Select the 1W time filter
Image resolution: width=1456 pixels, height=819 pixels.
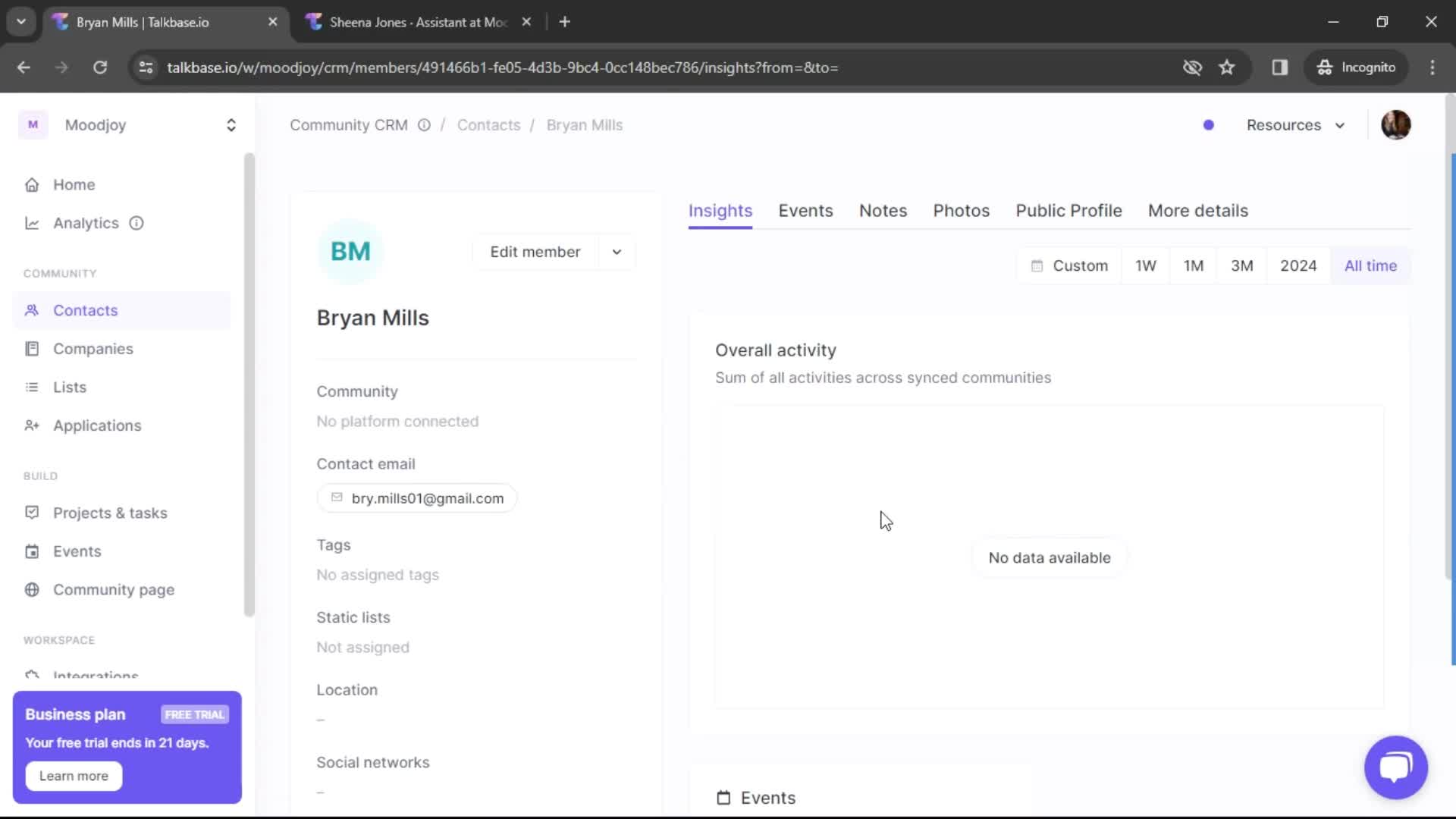1145,265
